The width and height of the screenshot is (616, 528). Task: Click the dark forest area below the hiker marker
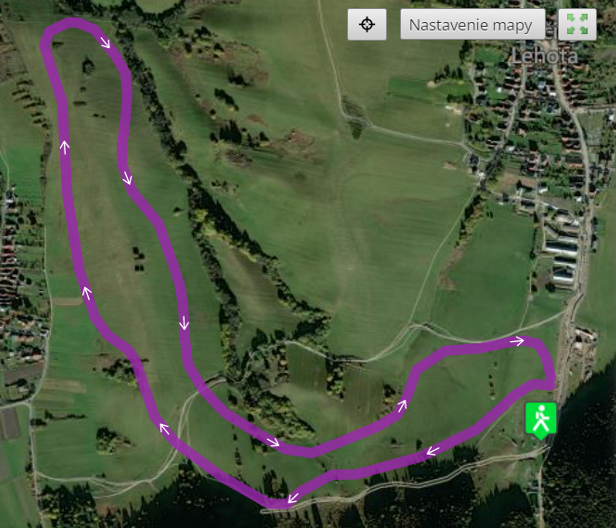coord(581,483)
